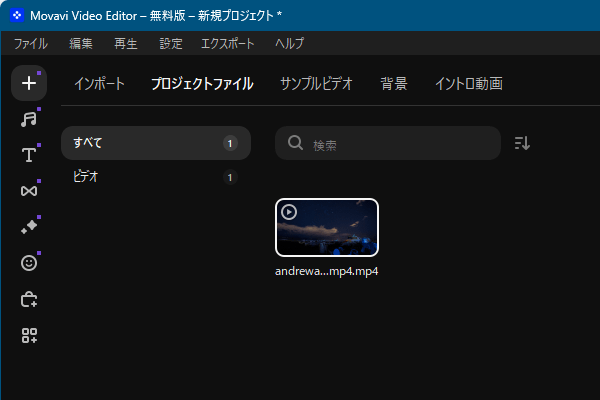
Task: Click the magnifier search icon
Action: 295,143
